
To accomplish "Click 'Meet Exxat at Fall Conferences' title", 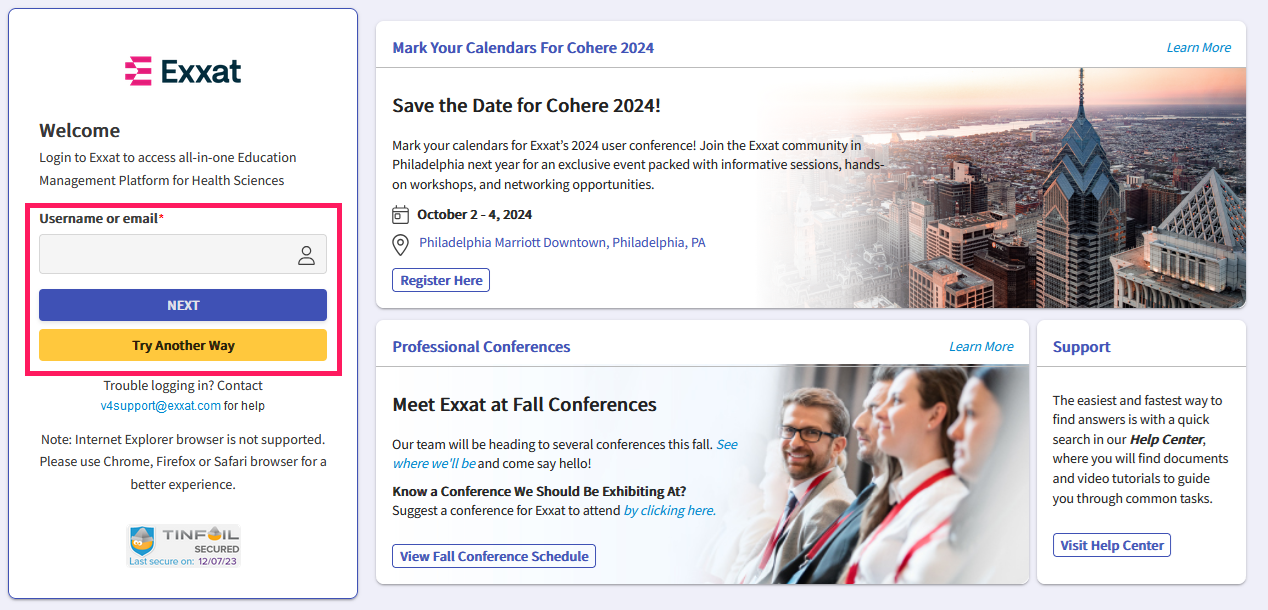I will (524, 405).
